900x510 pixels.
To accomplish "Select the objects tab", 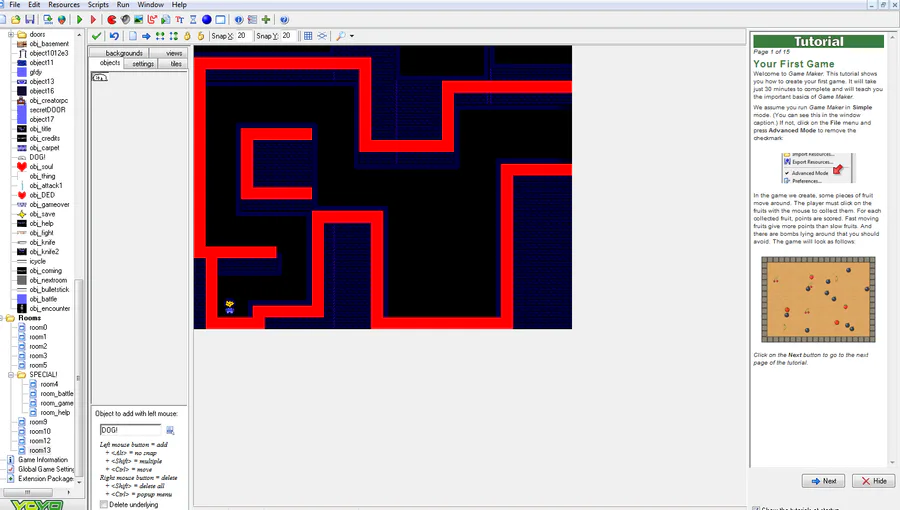I will (x=110, y=63).
